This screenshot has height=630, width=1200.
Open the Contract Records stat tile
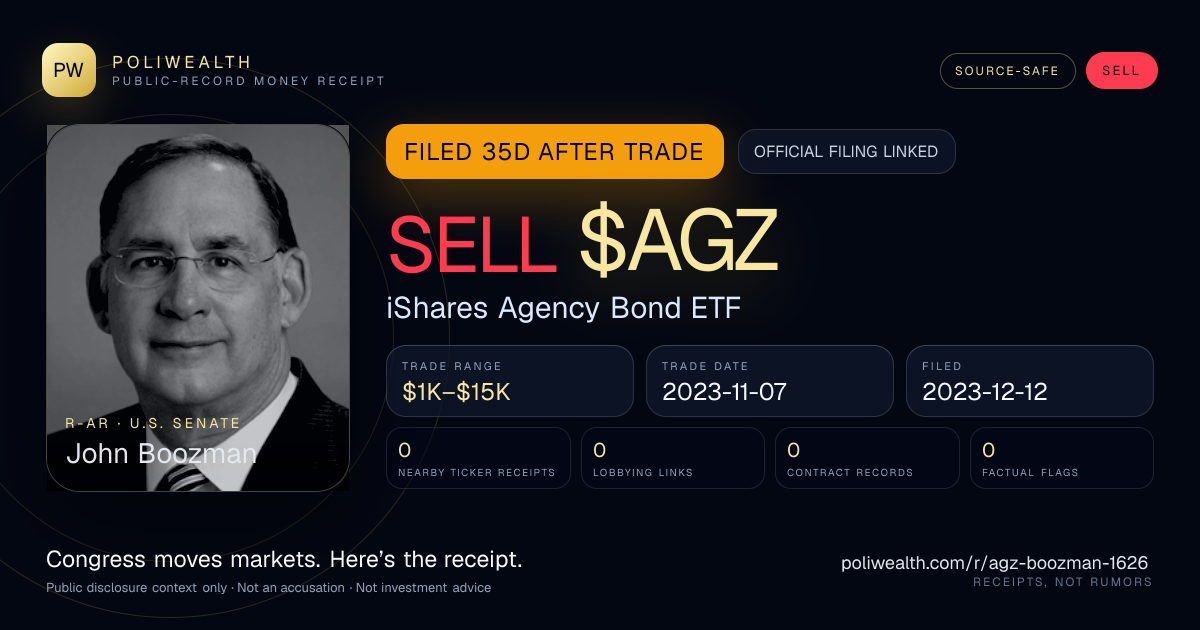pyautogui.click(x=867, y=458)
